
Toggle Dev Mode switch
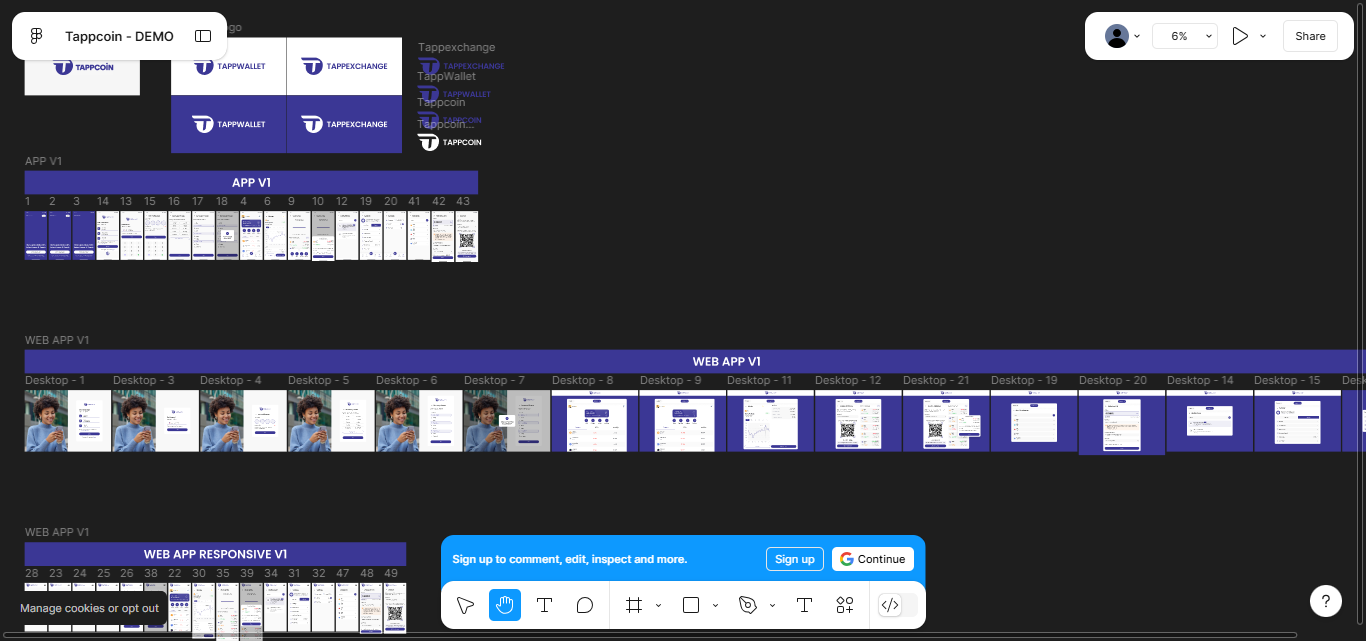coord(897,605)
